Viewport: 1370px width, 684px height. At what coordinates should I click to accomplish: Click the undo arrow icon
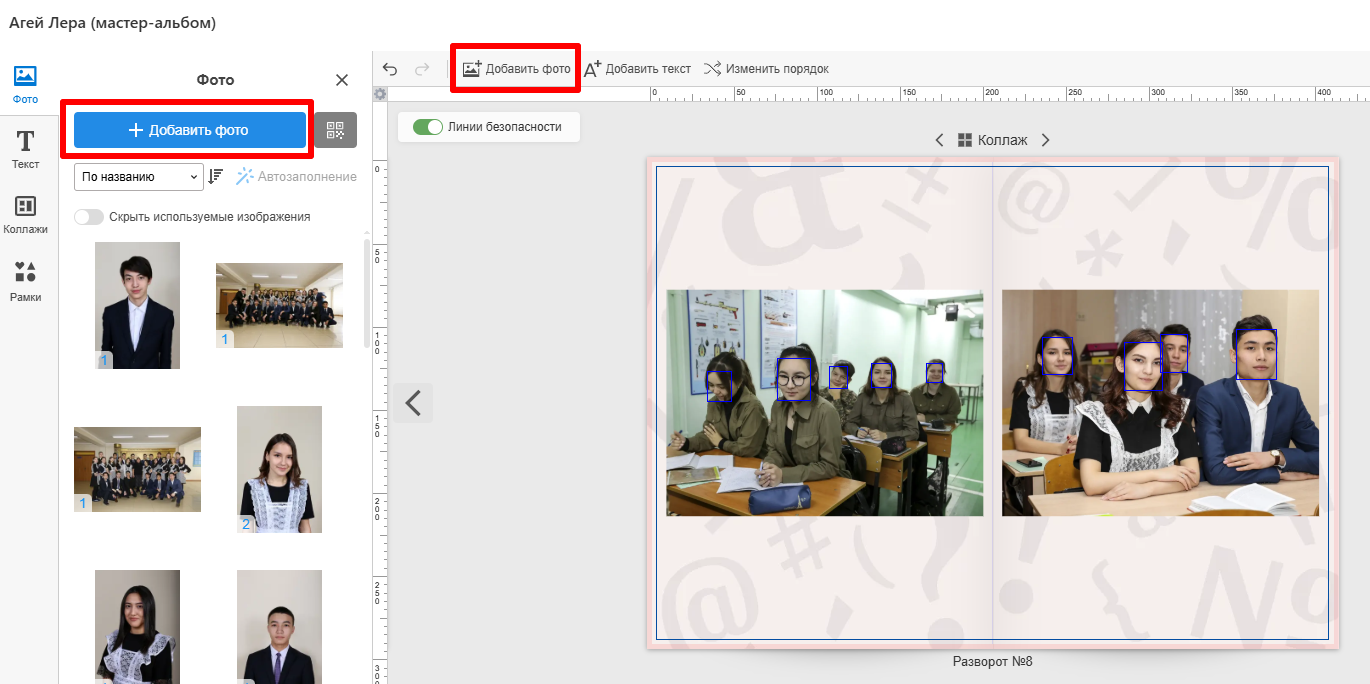[390, 69]
